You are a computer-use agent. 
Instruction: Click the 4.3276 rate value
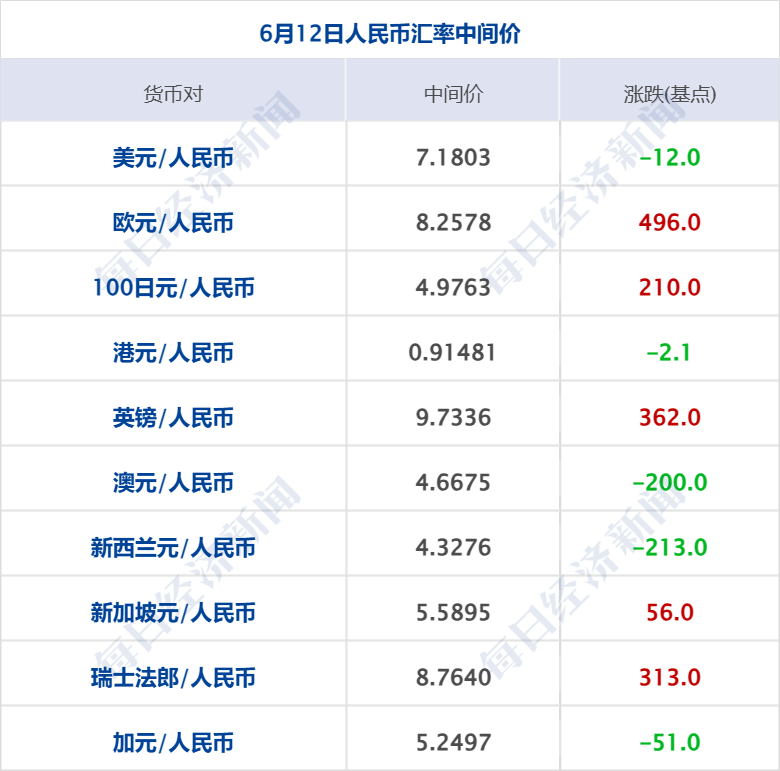coord(453,548)
